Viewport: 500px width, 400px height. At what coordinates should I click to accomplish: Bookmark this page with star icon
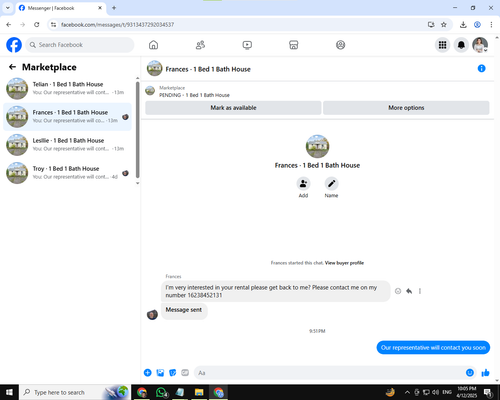[x=444, y=25]
